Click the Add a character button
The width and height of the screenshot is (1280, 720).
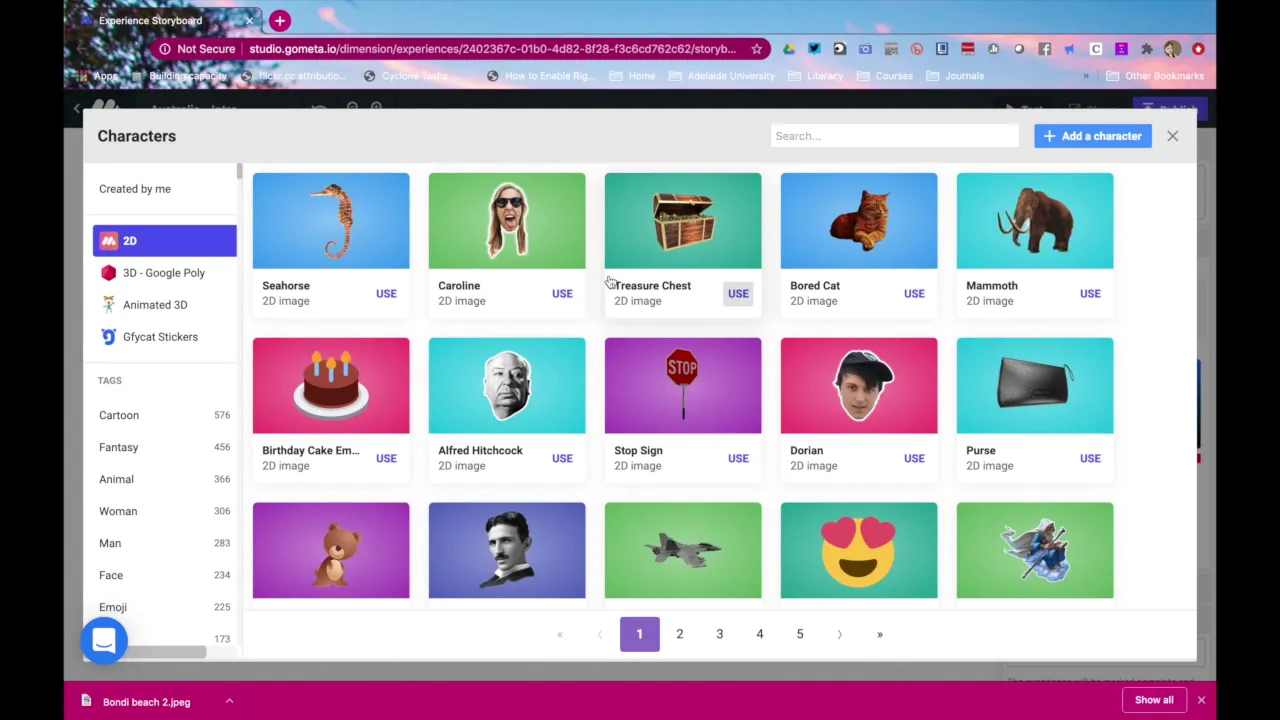pos(1092,136)
